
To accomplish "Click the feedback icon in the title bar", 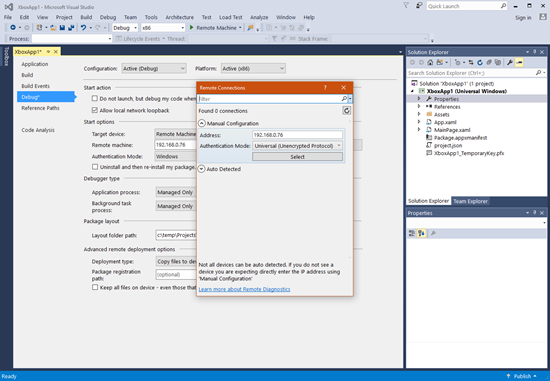I will point(419,6).
